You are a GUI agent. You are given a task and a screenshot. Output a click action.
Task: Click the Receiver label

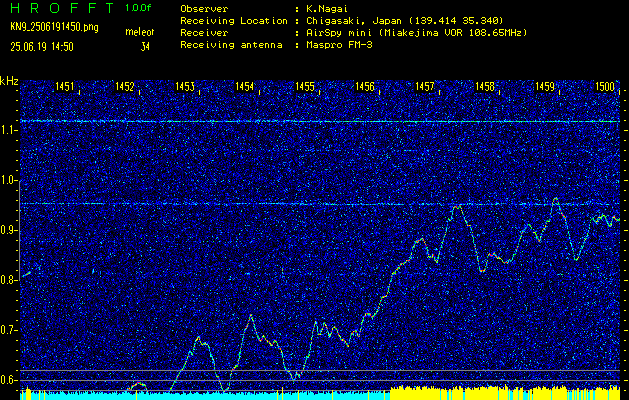click(204, 33)
